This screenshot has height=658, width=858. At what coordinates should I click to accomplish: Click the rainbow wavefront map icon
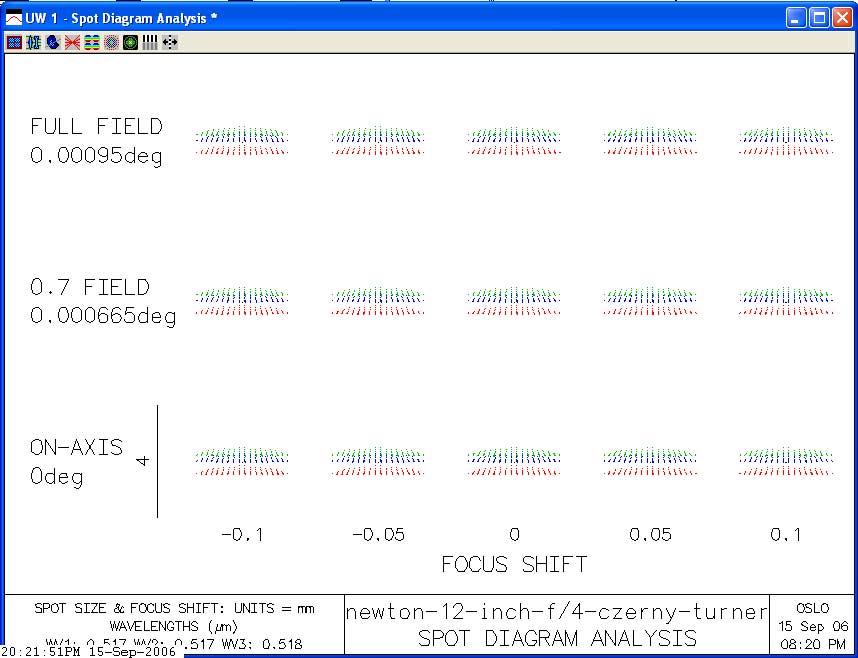click(91, 43)
